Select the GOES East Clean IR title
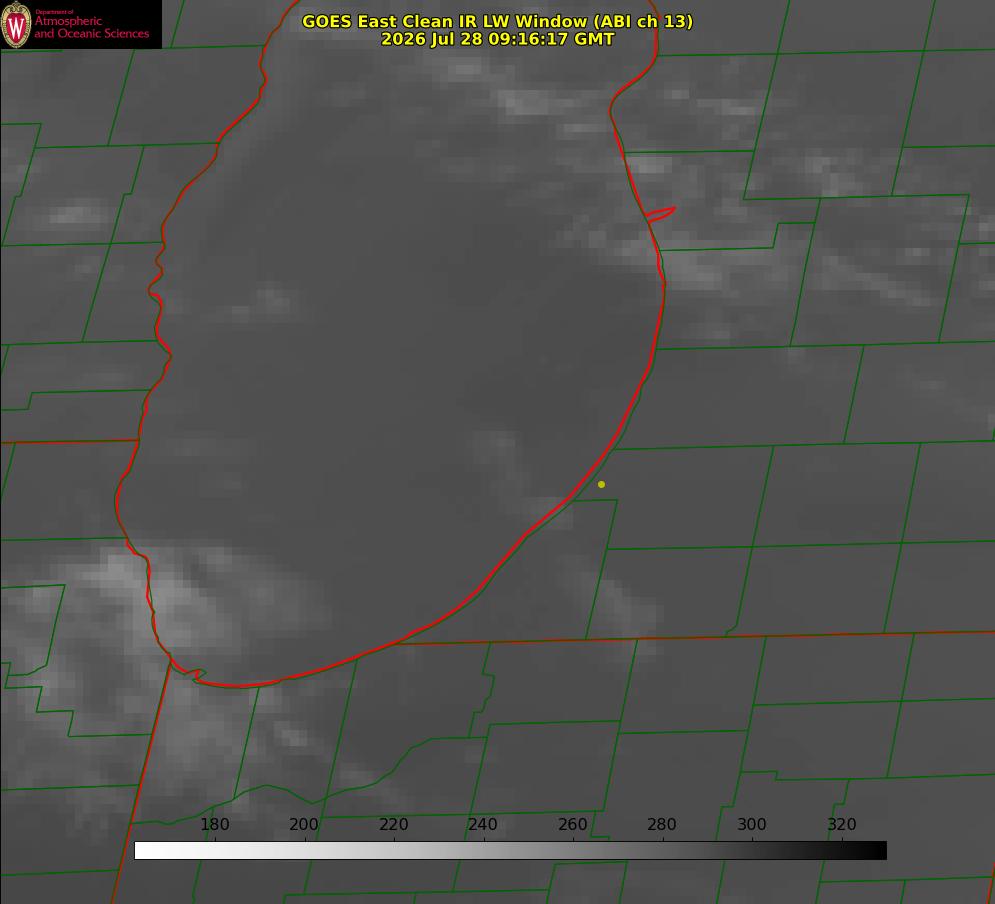 click(498, 22)
